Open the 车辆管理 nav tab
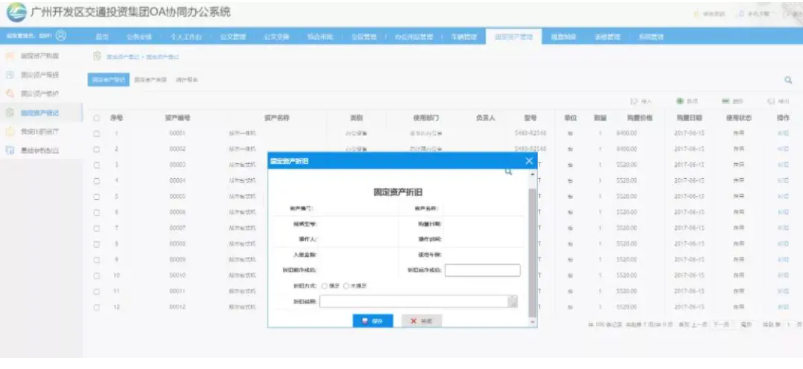This screenshot has width=803, height=369. coord(464,37)
